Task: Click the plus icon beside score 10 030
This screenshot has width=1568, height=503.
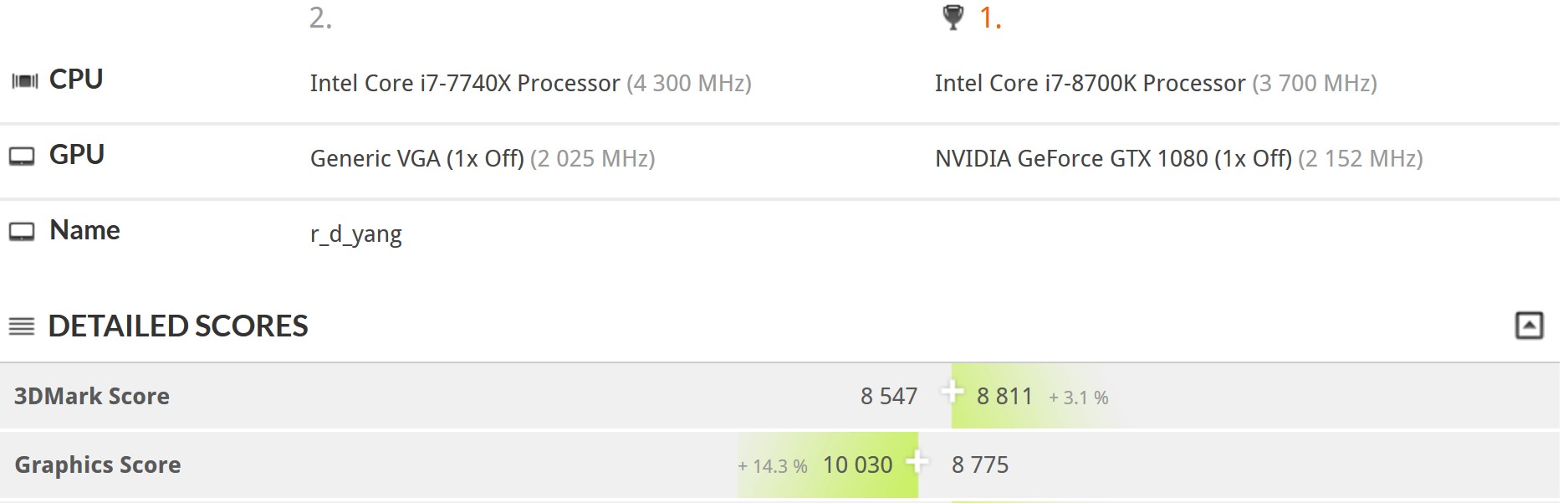Action: pyautogui.click(x=917, y=460)
